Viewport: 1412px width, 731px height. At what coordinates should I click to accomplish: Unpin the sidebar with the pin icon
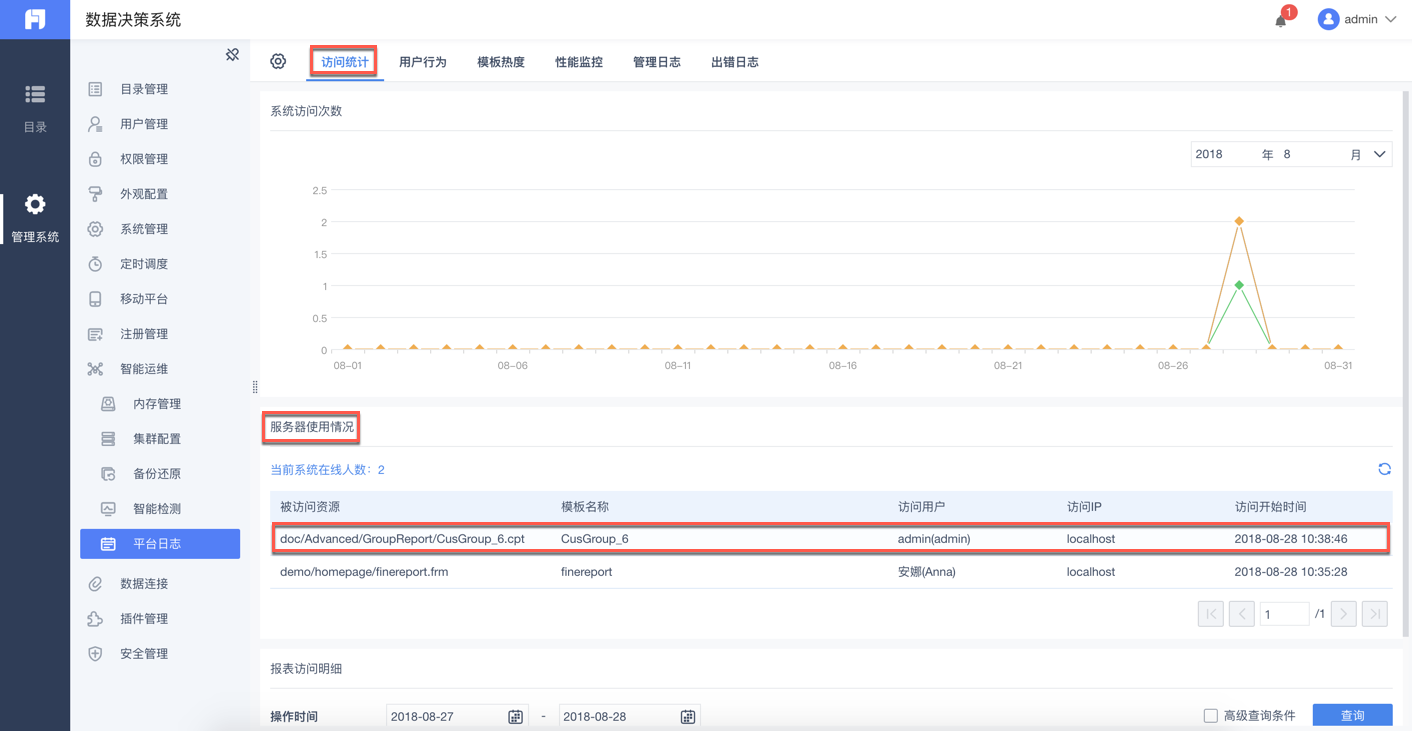(232, 55)
